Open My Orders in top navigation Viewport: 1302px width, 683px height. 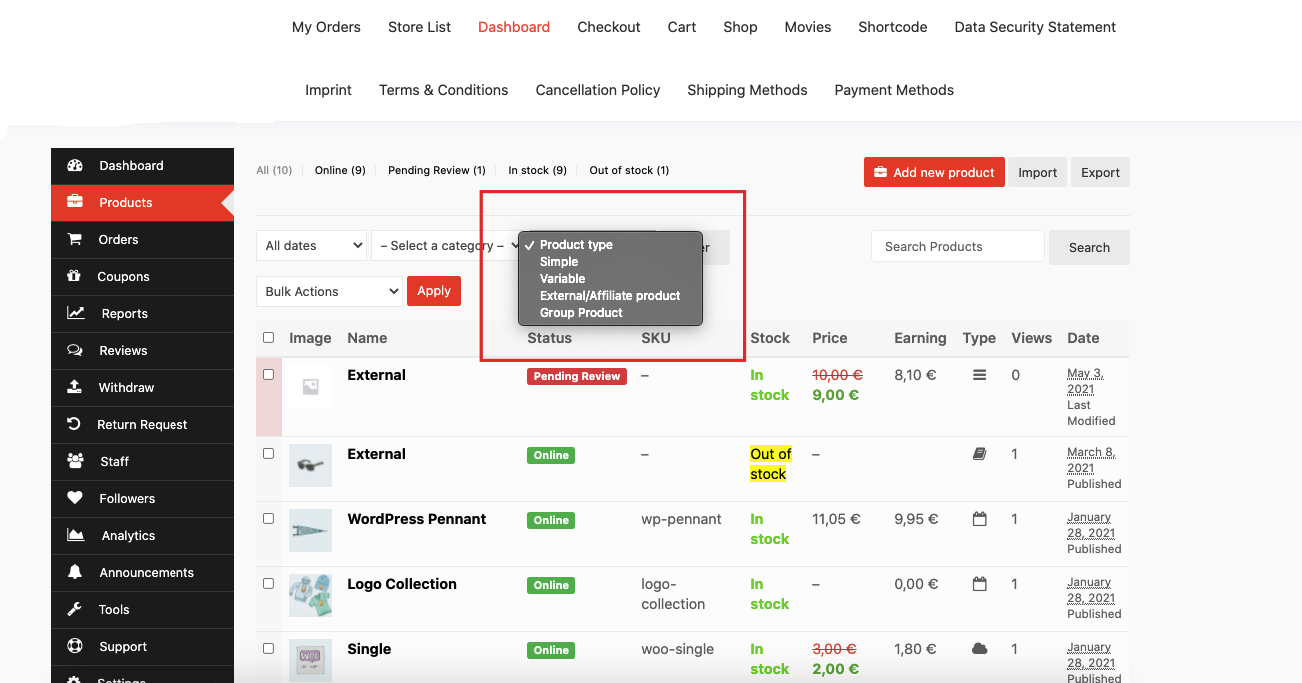tap(326, 27)
